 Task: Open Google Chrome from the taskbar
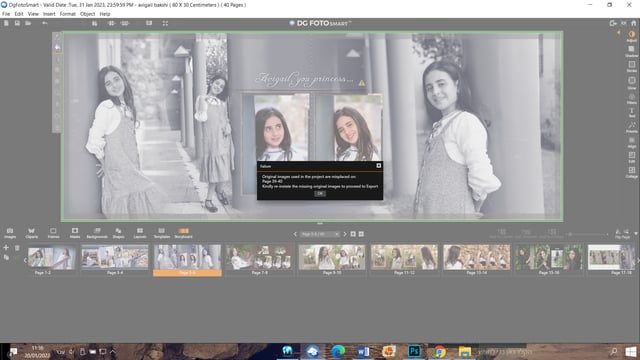point(440,351)
